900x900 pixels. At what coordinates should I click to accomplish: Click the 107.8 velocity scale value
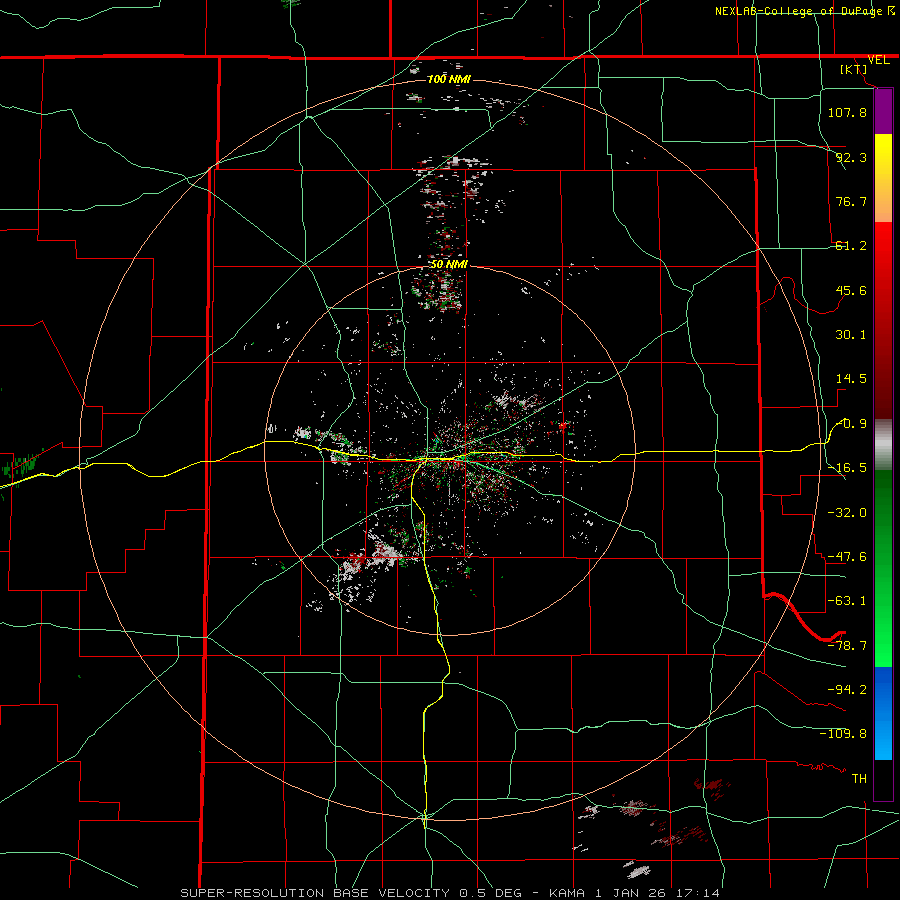coord(847,112)
